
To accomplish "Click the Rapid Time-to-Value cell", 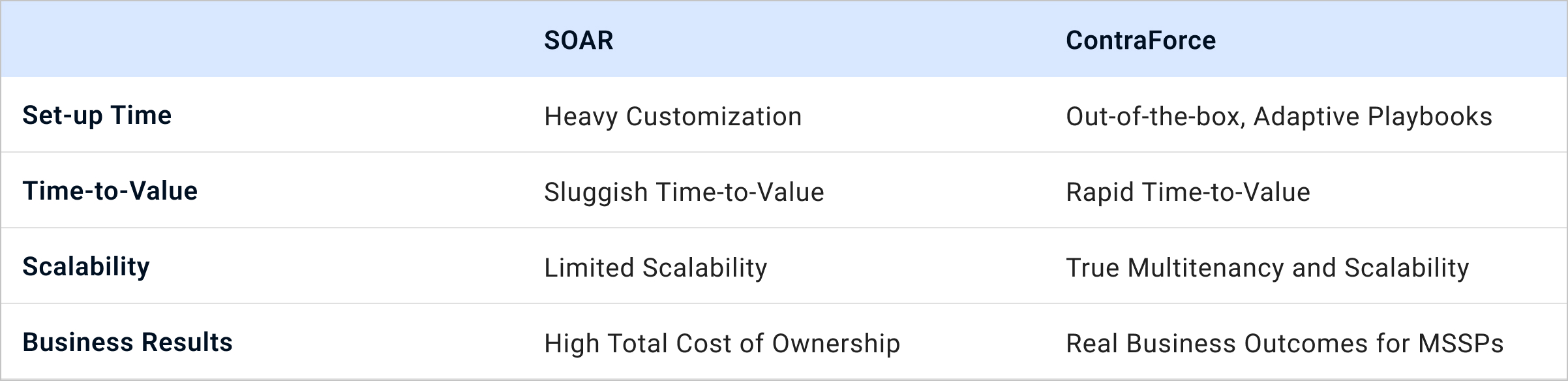I will point(1188,192).
